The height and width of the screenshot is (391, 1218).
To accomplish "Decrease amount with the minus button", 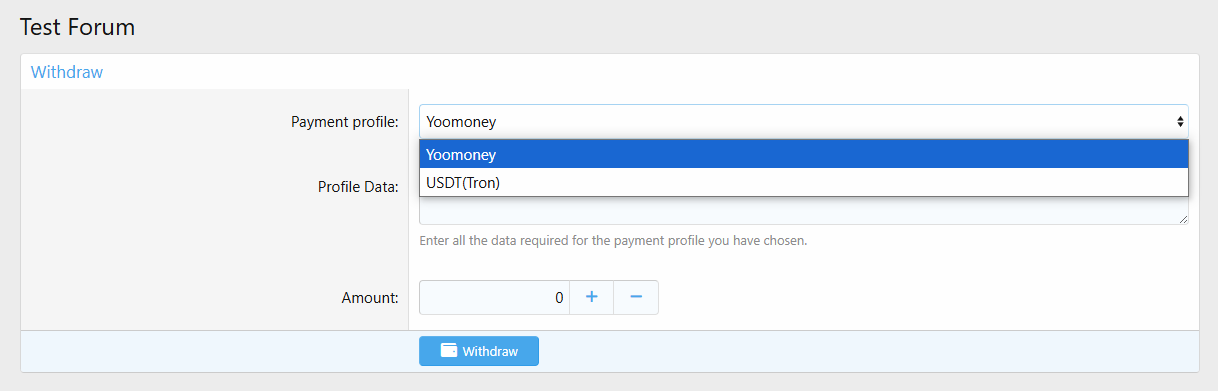I will (636, 297).
